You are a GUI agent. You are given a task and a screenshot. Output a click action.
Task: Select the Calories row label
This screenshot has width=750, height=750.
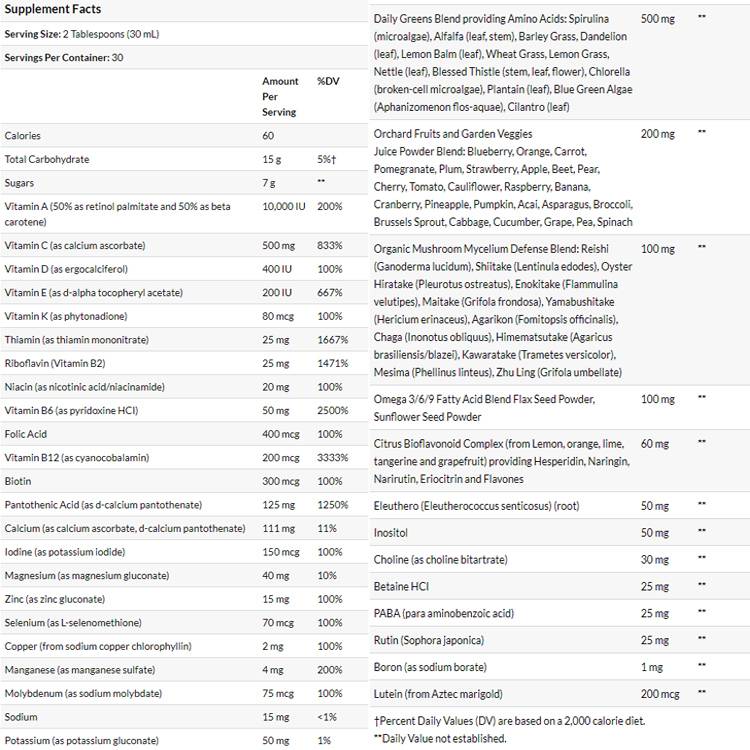pos(23,136)
